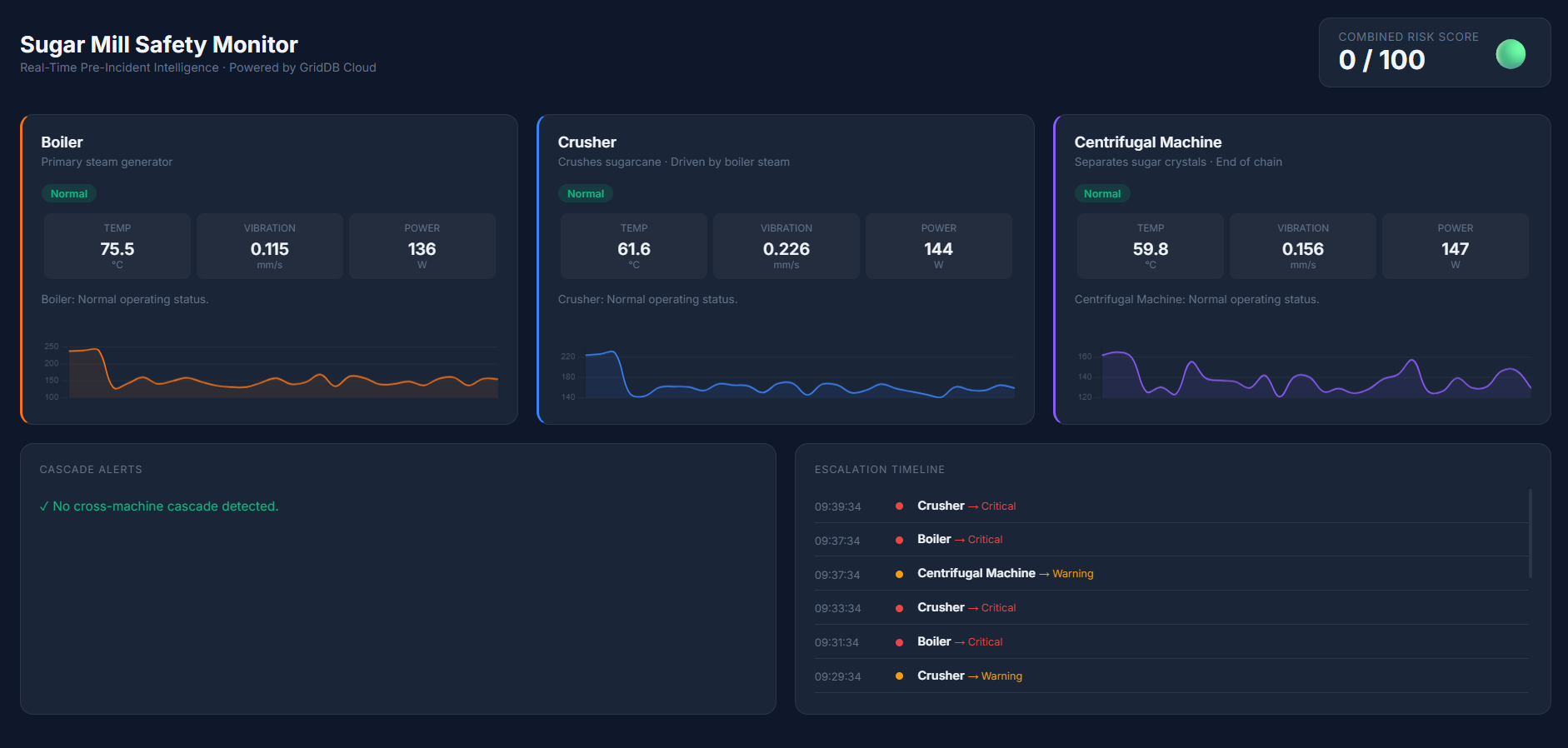Click the red dot beside the 09:31:34 Boiler entry

coord(899,642)
